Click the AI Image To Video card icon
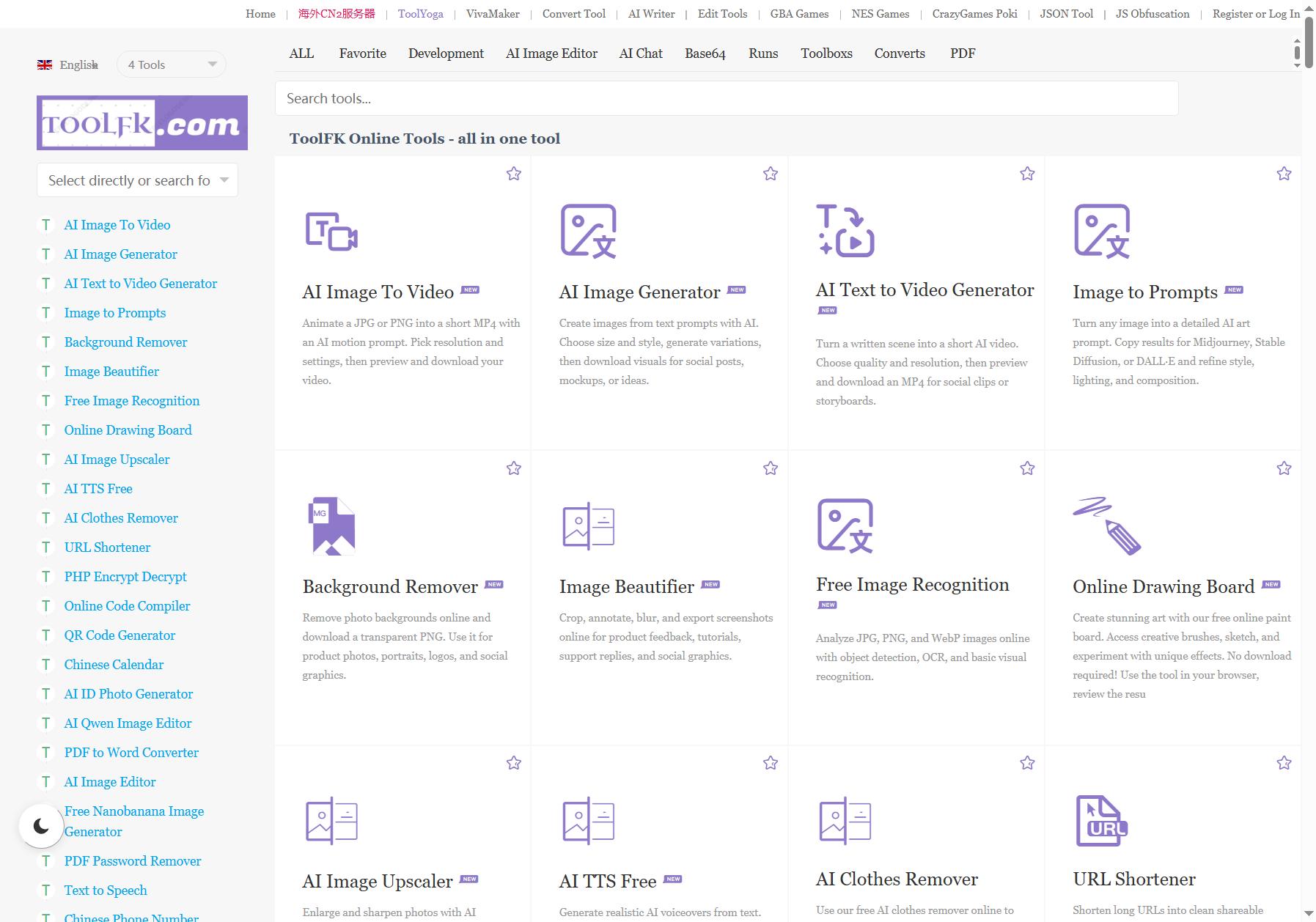This screenshot has height=922, width=1316. point(331,232)
